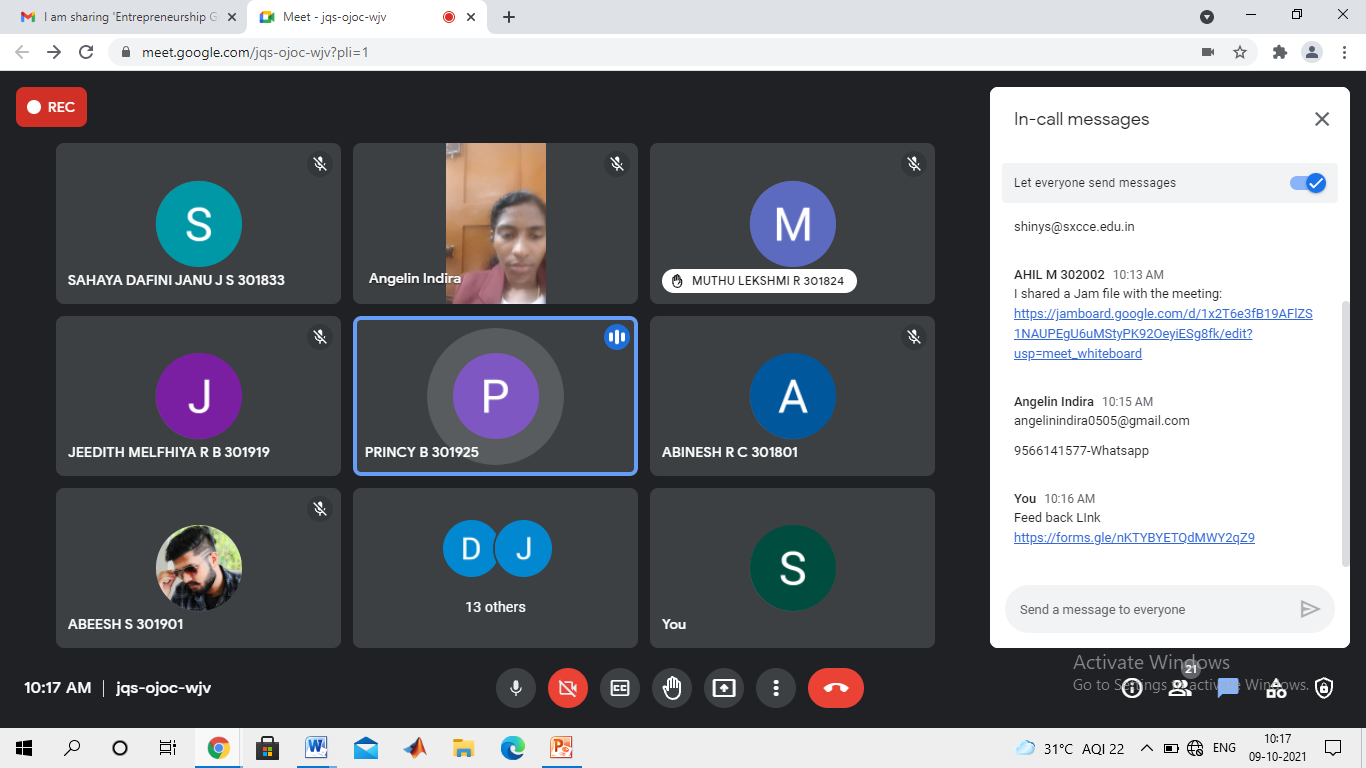This screenshot has width=1366, height=768.
Task: Open meeting details info icon
Action: [x=1132, y=688]
